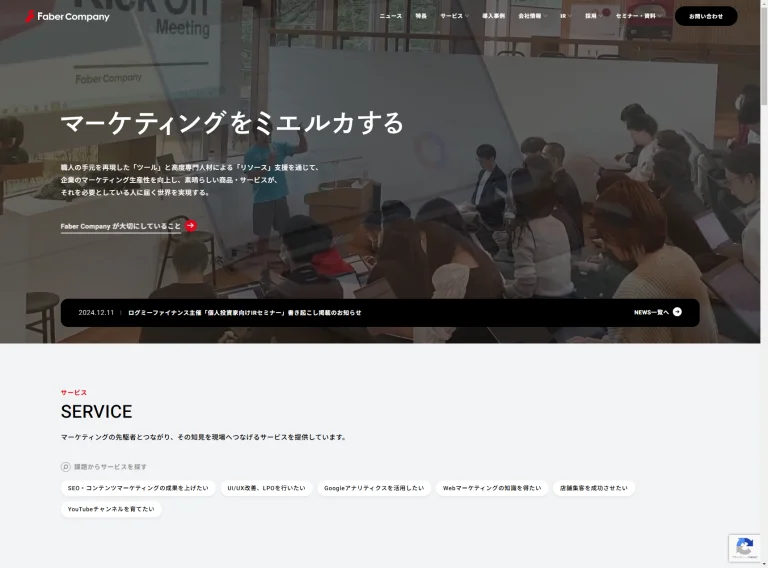
Task: Open the セミナー・資料 dropdown menu
Action: tap(638, 16)
